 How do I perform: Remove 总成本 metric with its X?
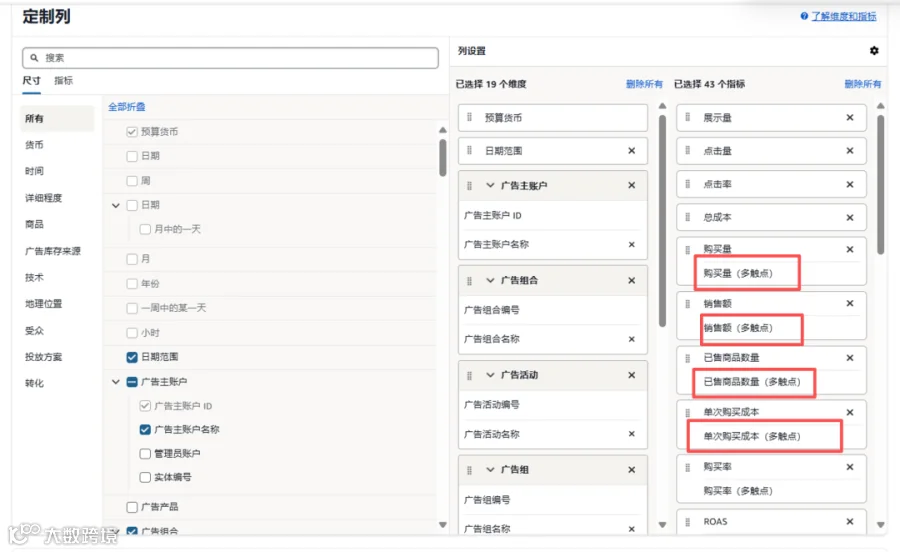850,217
